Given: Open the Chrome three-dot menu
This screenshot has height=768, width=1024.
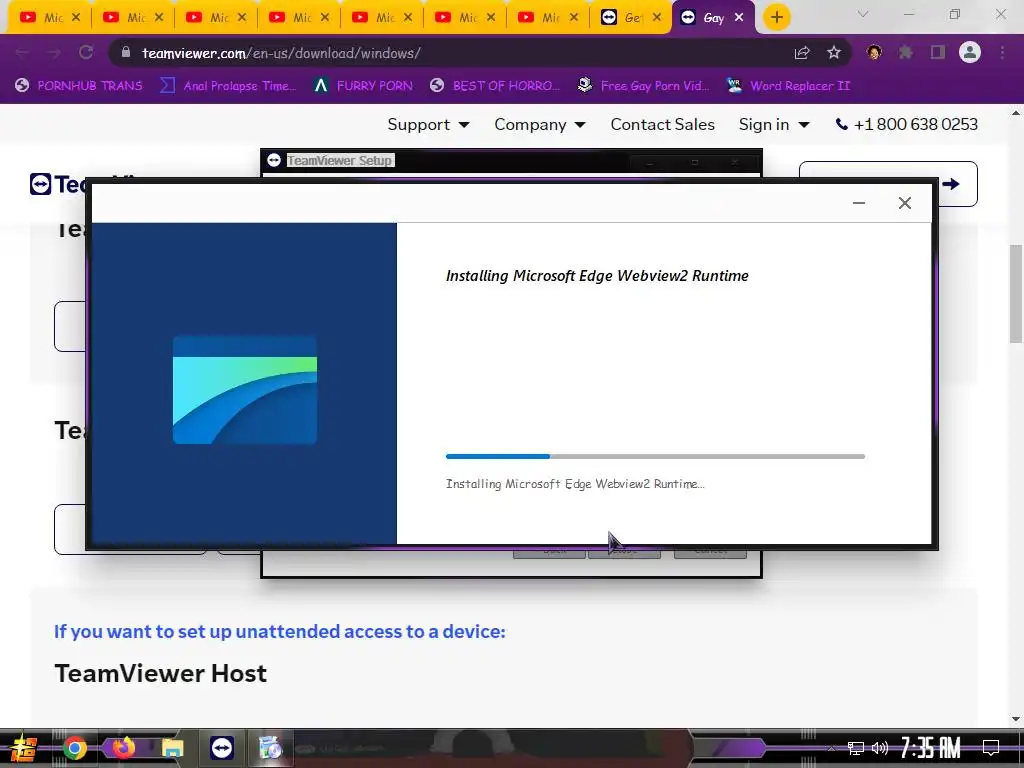Looking at the screenshot, I should coord(1002,52).
